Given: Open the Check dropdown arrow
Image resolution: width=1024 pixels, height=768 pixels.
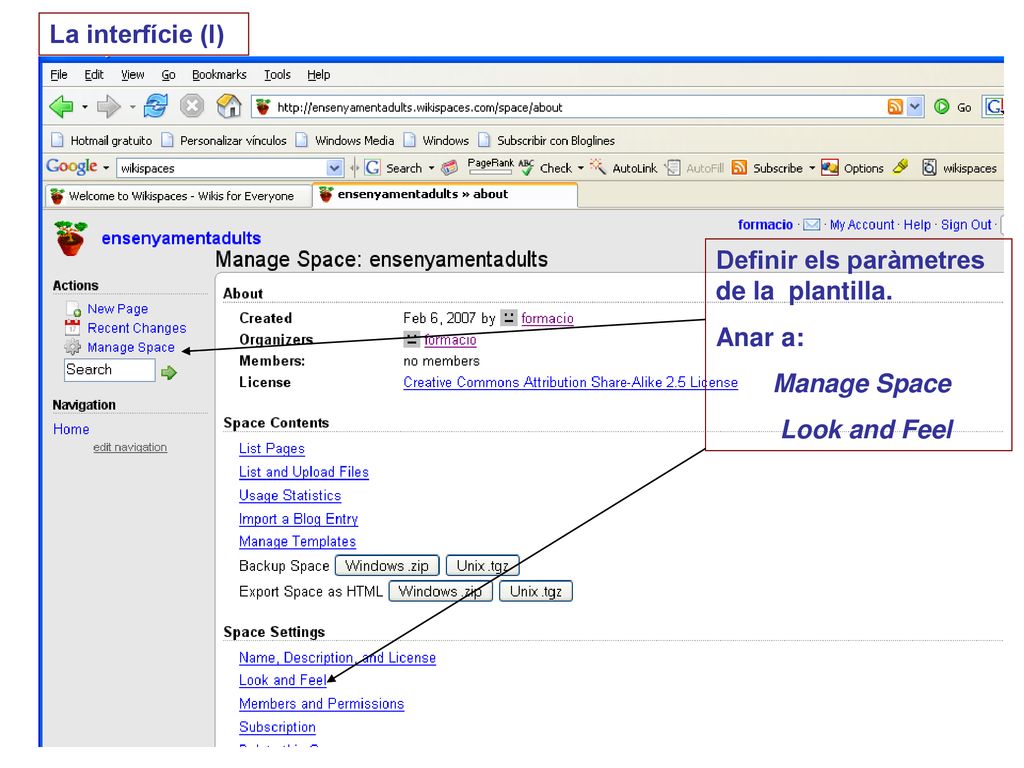Looking at the screenshot, I should [581, 168].
